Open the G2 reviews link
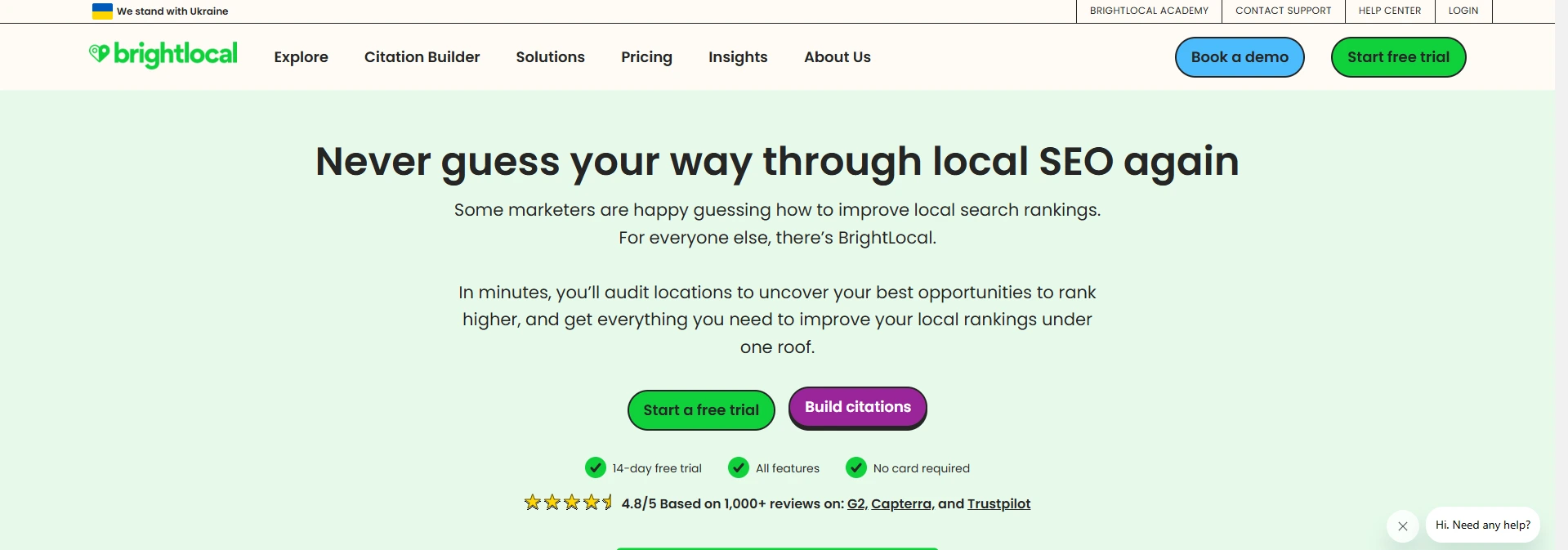This screenshot has width=1568, height=550. tap(855, 503)
